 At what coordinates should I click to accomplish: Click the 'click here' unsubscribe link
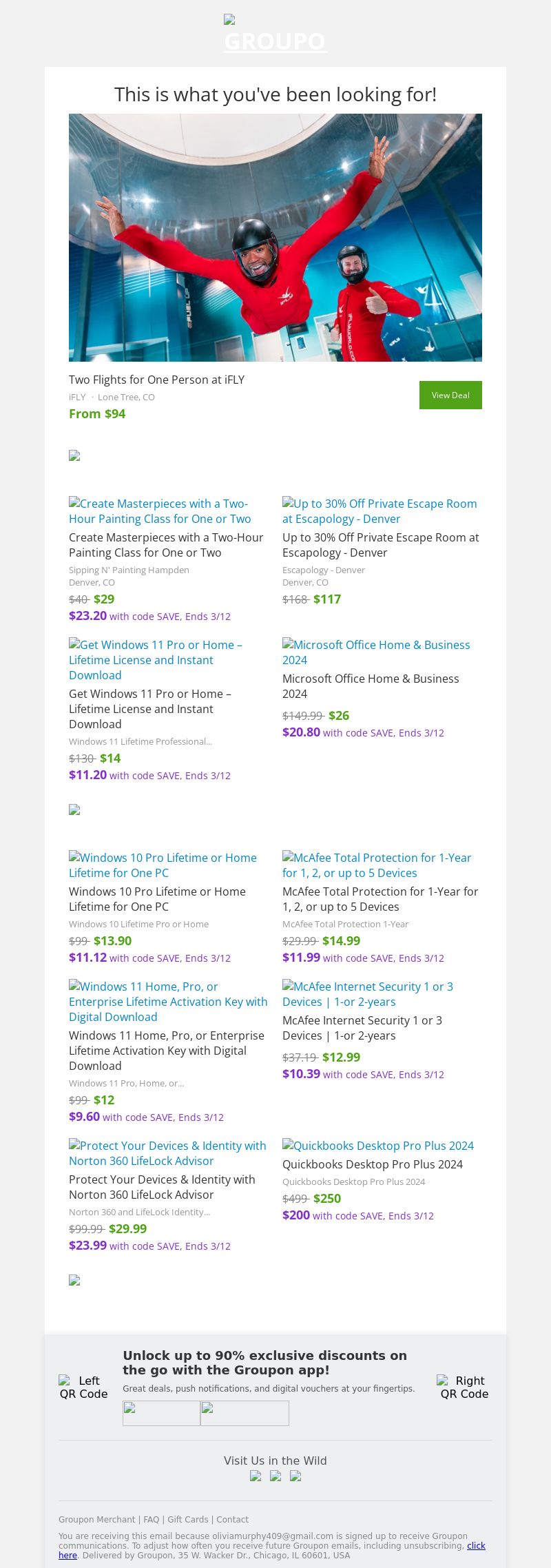click(477, 1545)
